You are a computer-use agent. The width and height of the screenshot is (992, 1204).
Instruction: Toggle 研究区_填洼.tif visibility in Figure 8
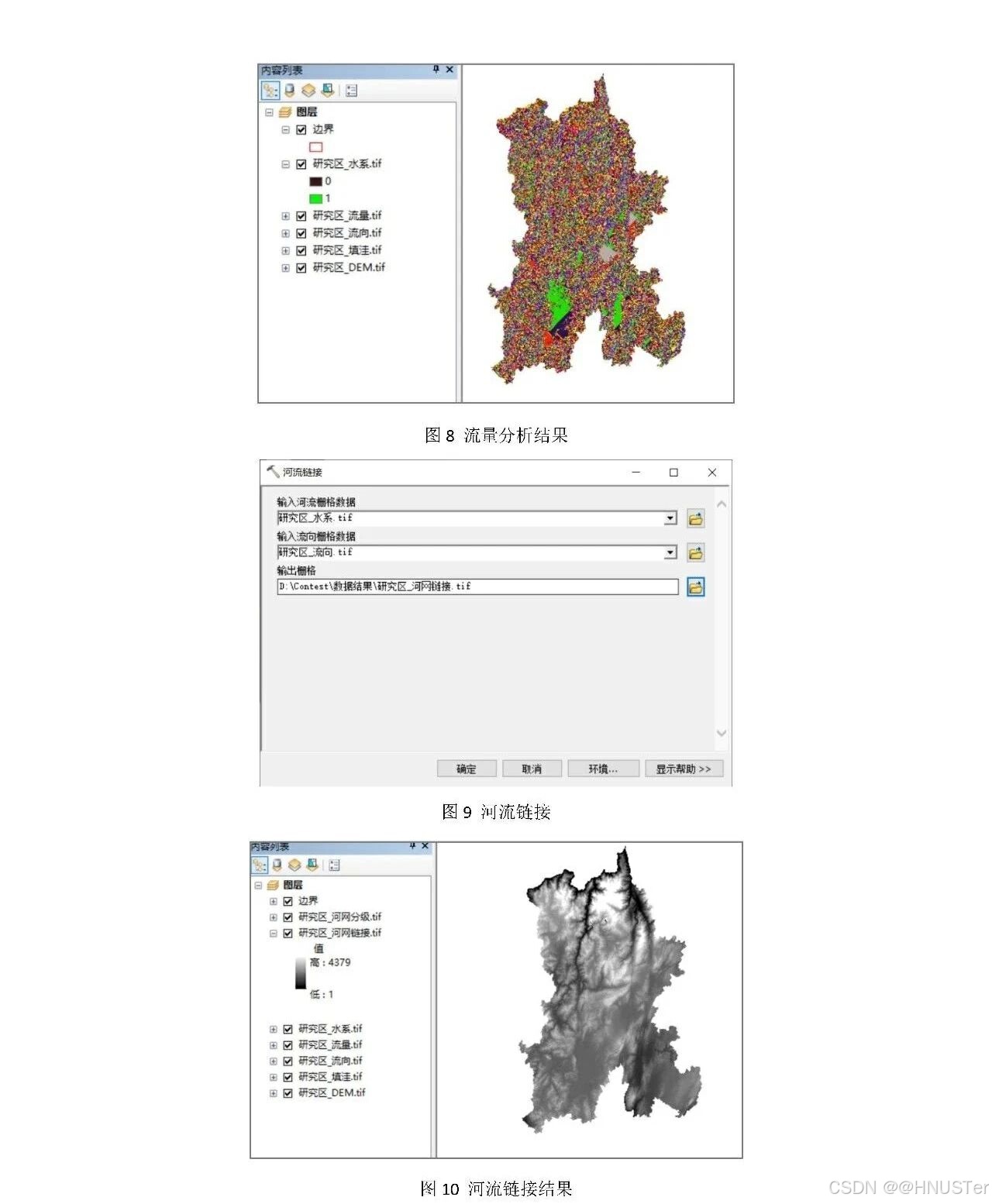301,250
